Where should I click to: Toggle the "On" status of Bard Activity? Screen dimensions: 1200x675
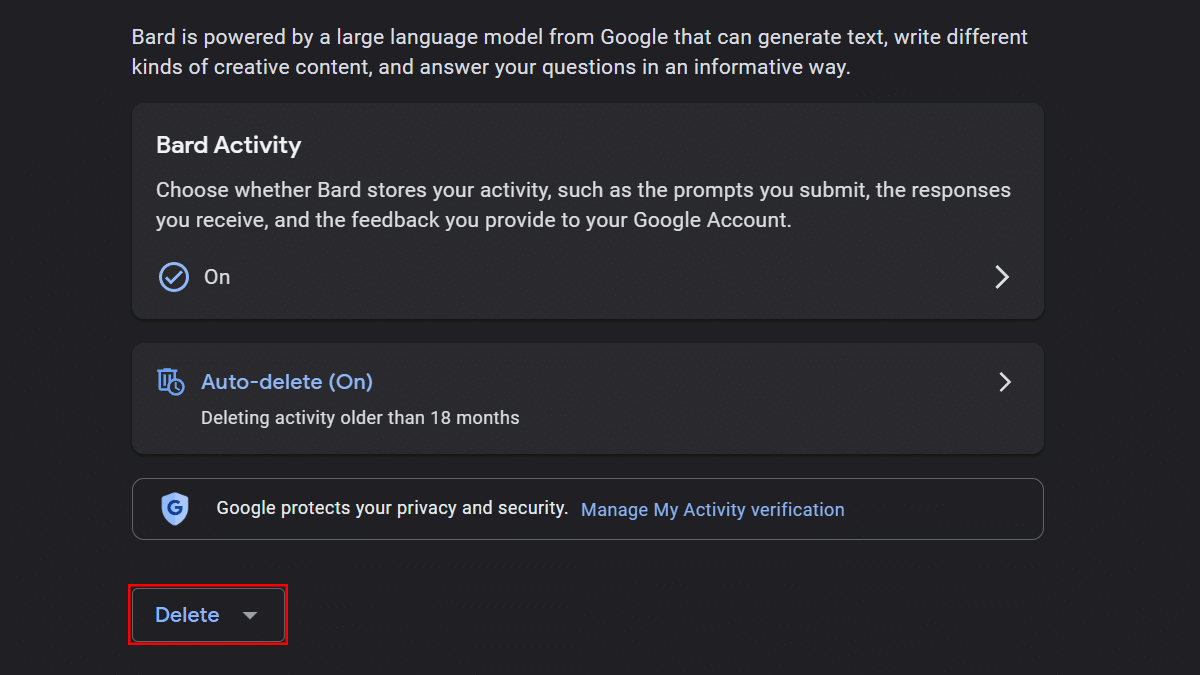[x=217, y=277]
